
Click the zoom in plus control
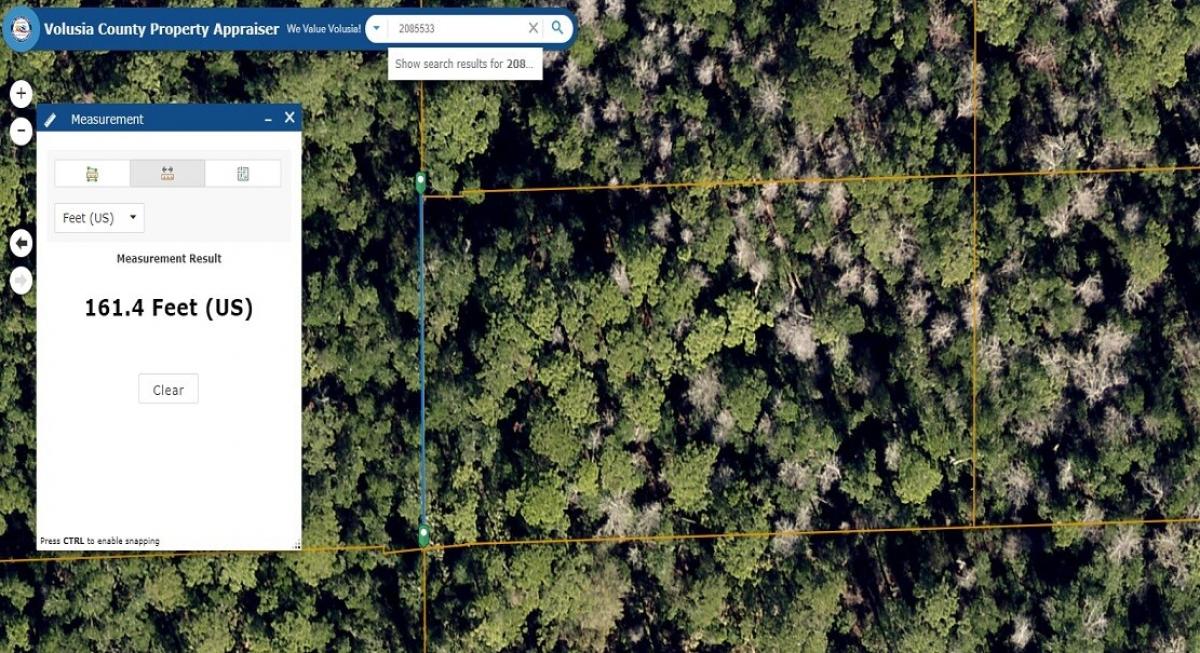tap(20, 92)
